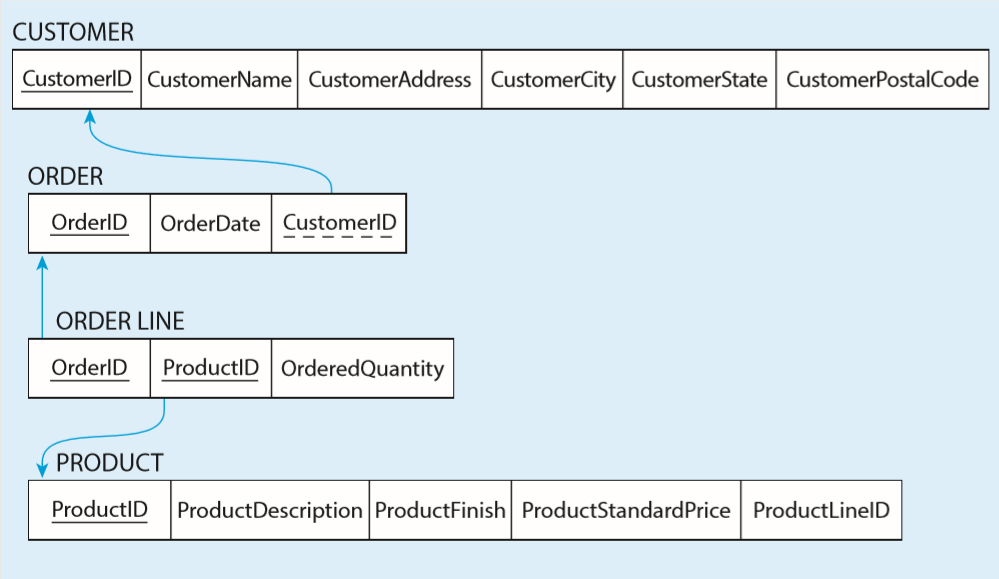Select dashed-underlined CustomerID in ORDER table
Image resolution: width=999 pixels, height=579 pixels.
pyautogui.click(x=339, y=223)
